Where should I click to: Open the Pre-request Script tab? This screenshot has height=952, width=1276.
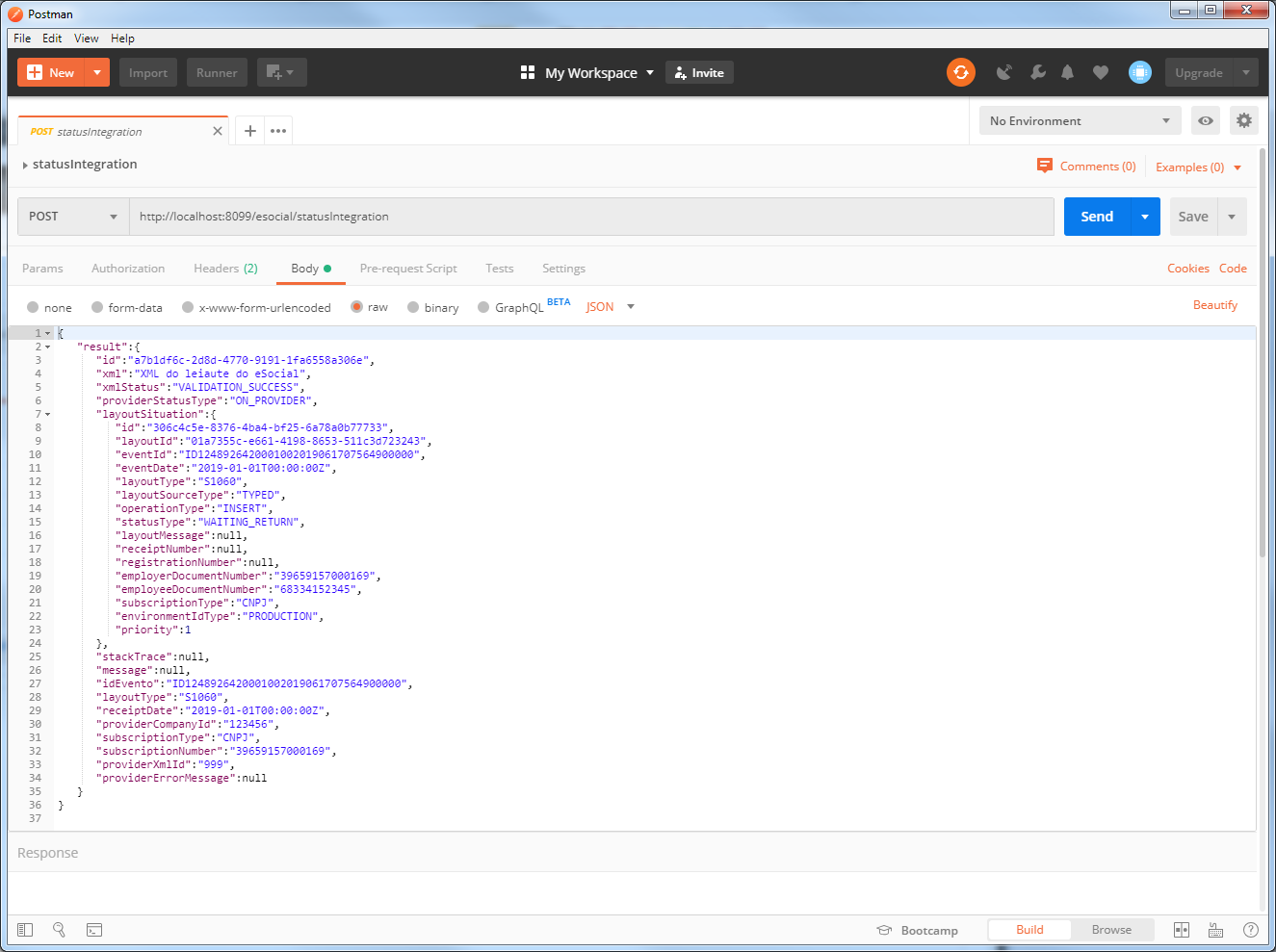pos(407,269)
